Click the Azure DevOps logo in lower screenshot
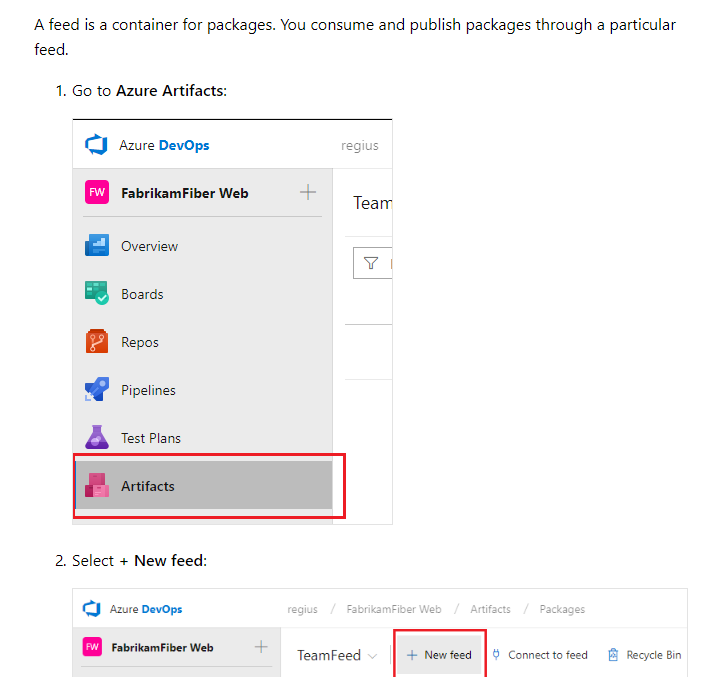Viewport: 706px width, 677px height. coord(92,609)
